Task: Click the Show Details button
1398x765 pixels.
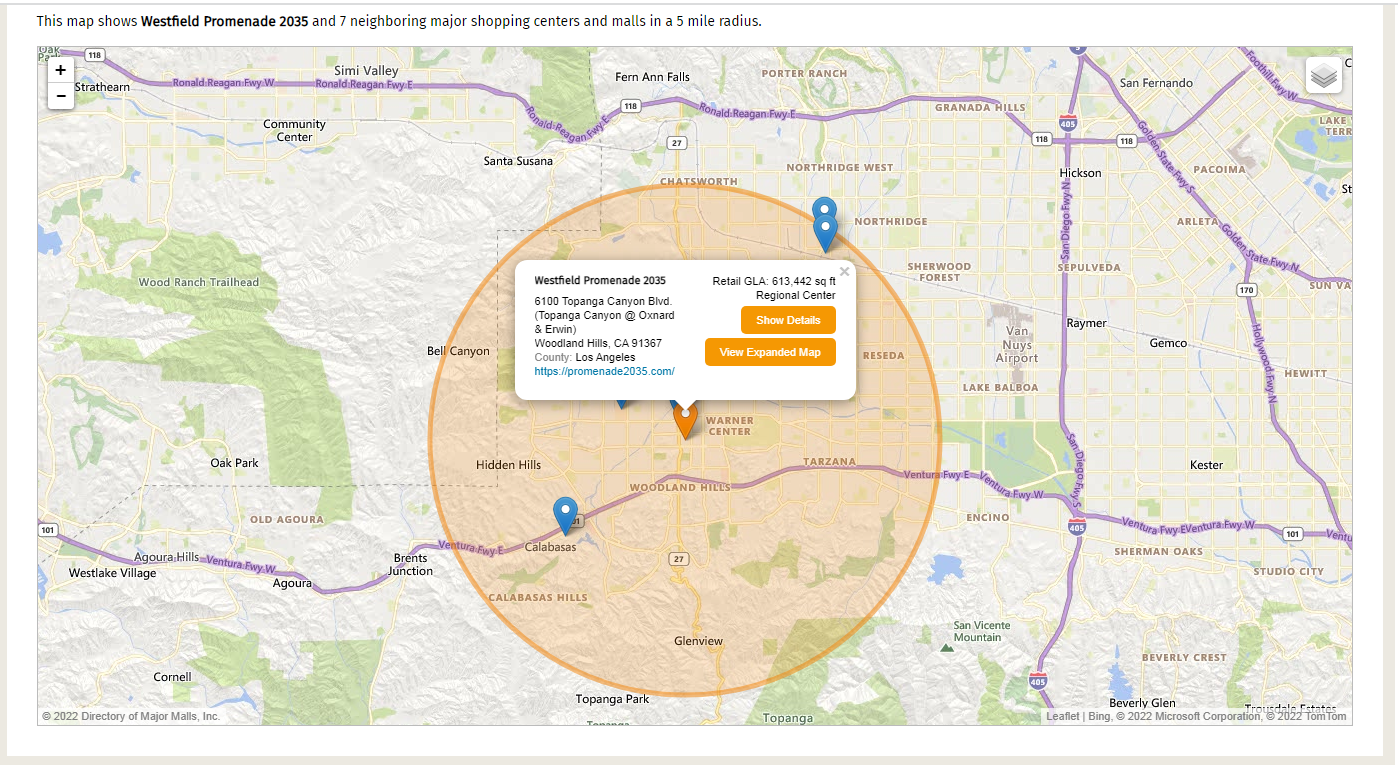Action: click(787, 320)
